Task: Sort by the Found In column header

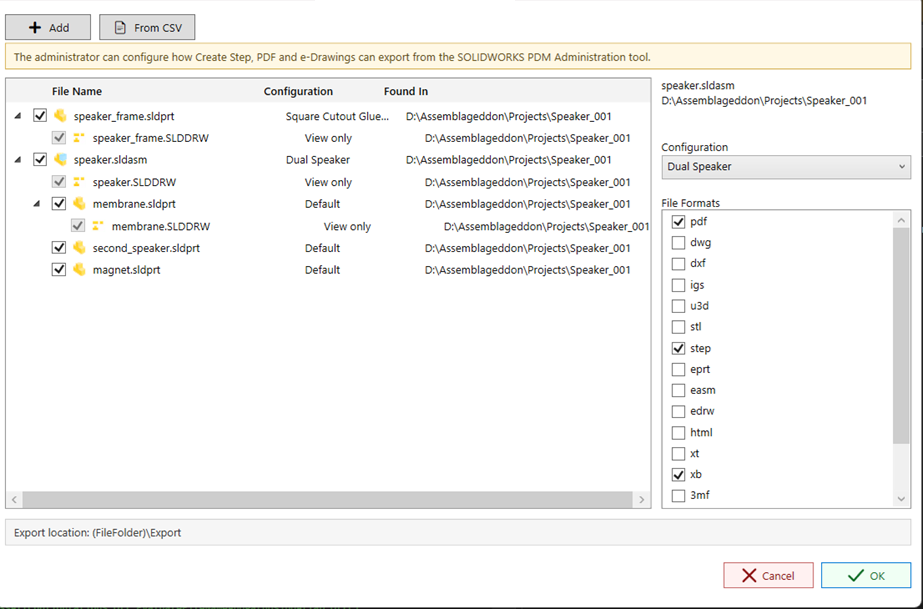Action: pyautogui.click(x=406, y=91)
